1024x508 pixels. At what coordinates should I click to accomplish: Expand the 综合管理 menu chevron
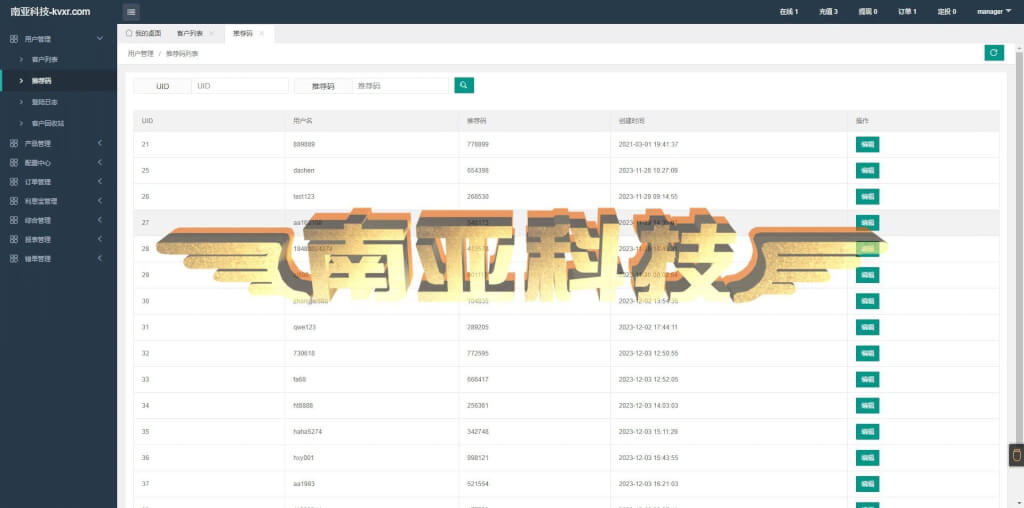point(100,219)
